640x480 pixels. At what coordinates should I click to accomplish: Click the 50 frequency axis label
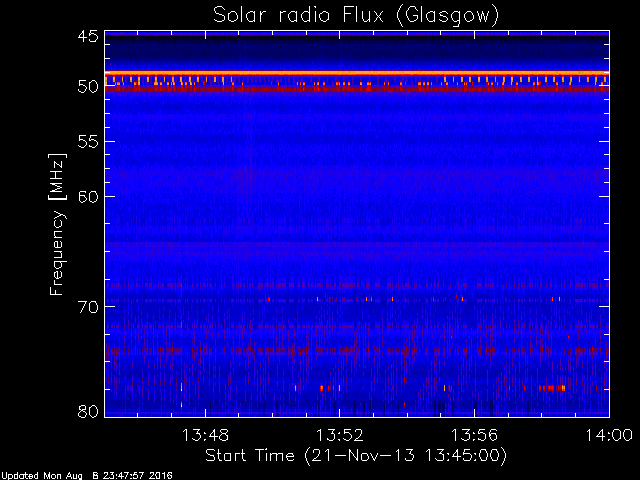(88, 87)
